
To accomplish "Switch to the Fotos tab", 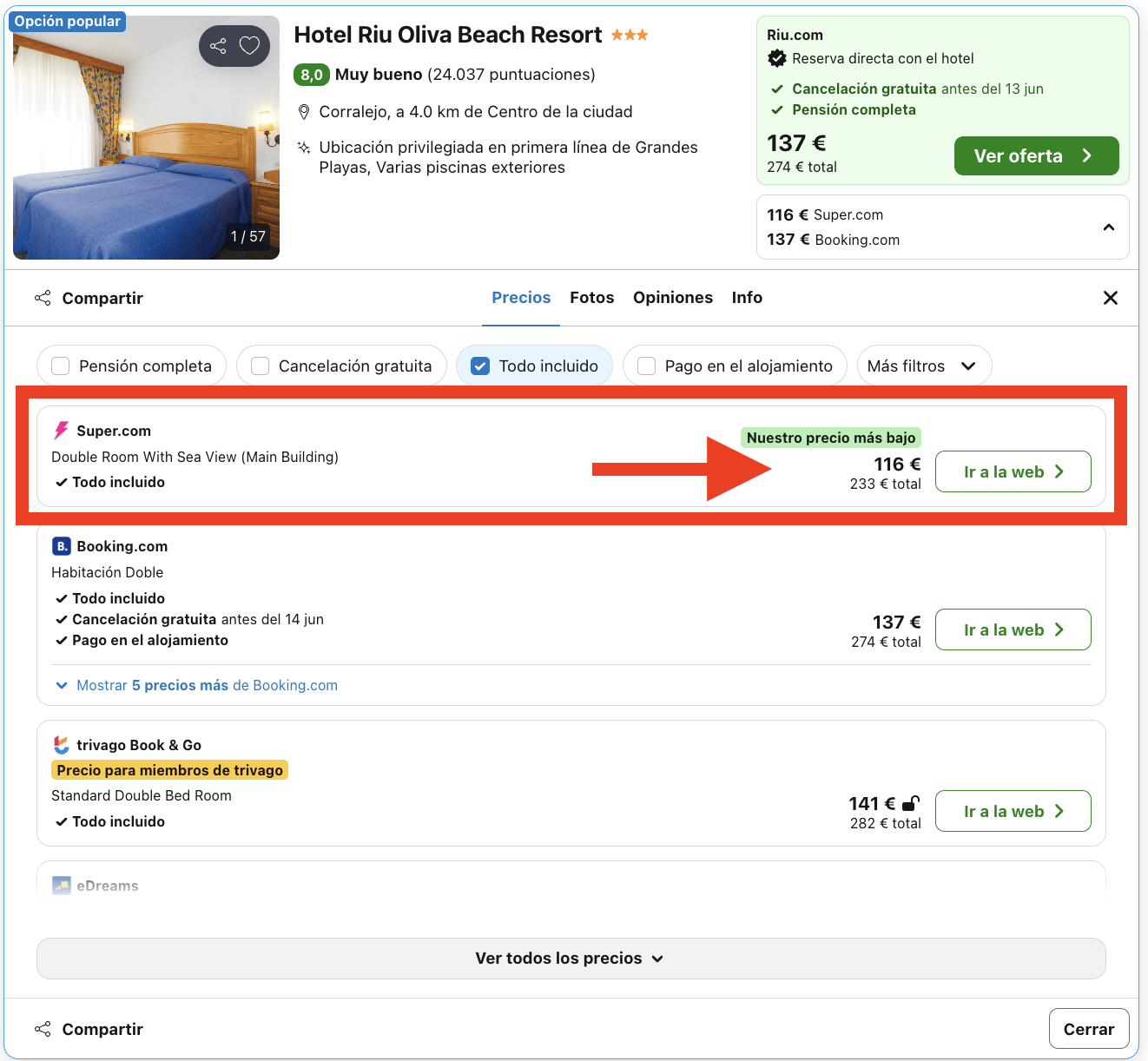I will coord(591,298).
